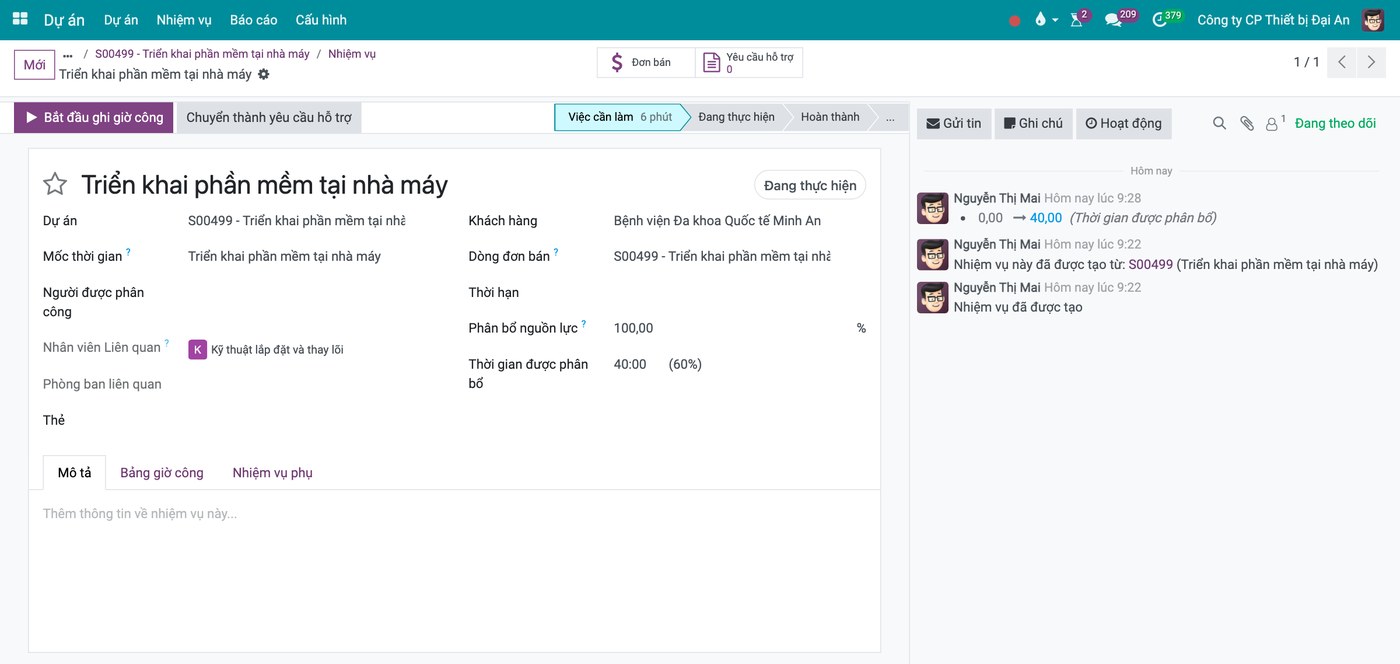Search messages with the chatter magnifier icon
This screenshot has height=664, width=1400.
tap(1219, 123)
